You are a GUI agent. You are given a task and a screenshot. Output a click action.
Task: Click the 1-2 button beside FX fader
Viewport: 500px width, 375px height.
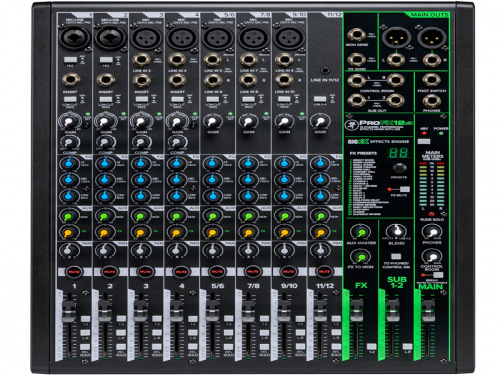pos(372,346)
